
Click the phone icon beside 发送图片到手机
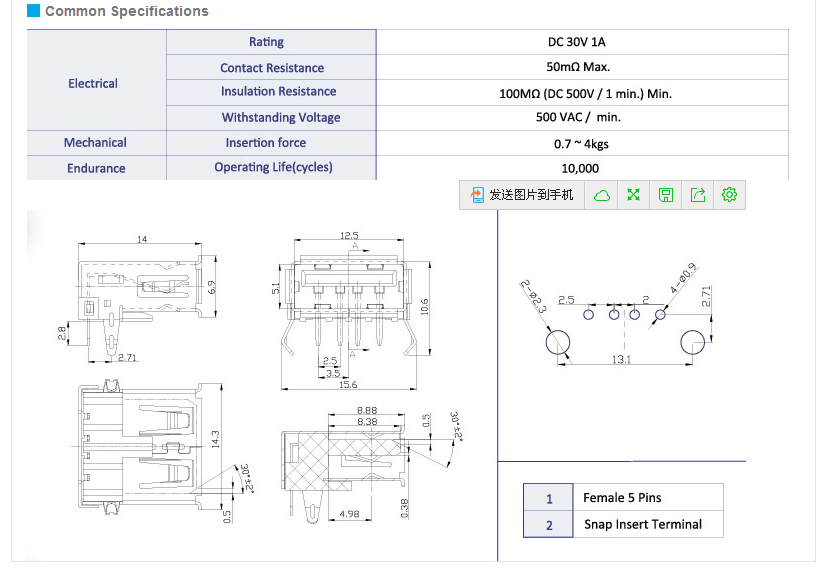[477, 195]
